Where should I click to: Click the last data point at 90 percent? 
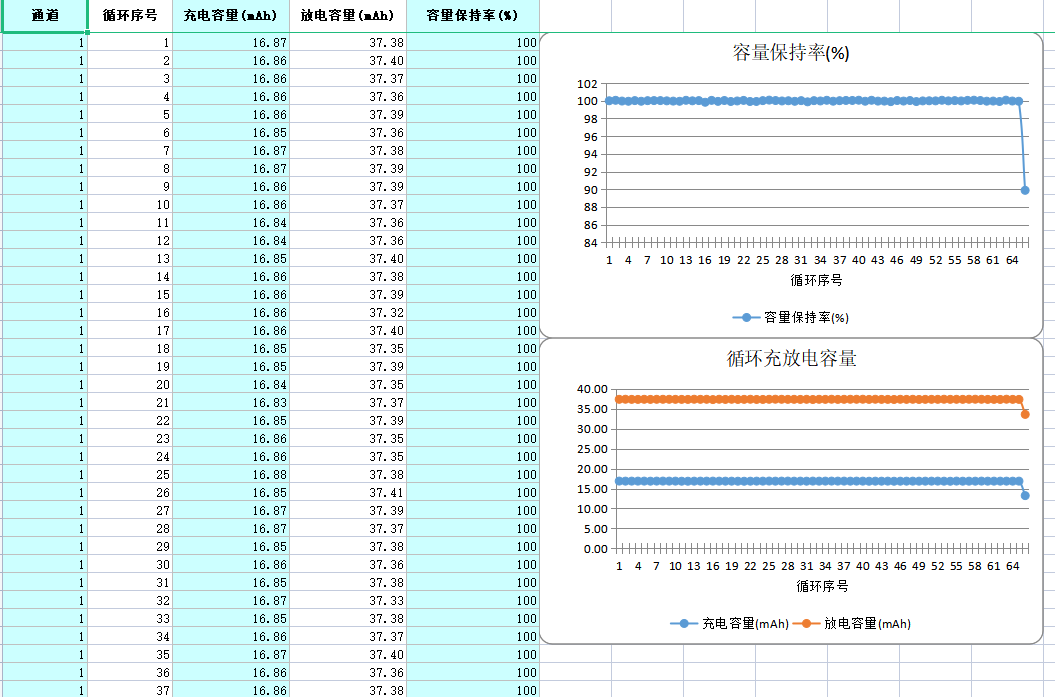tap(1025, 190)
